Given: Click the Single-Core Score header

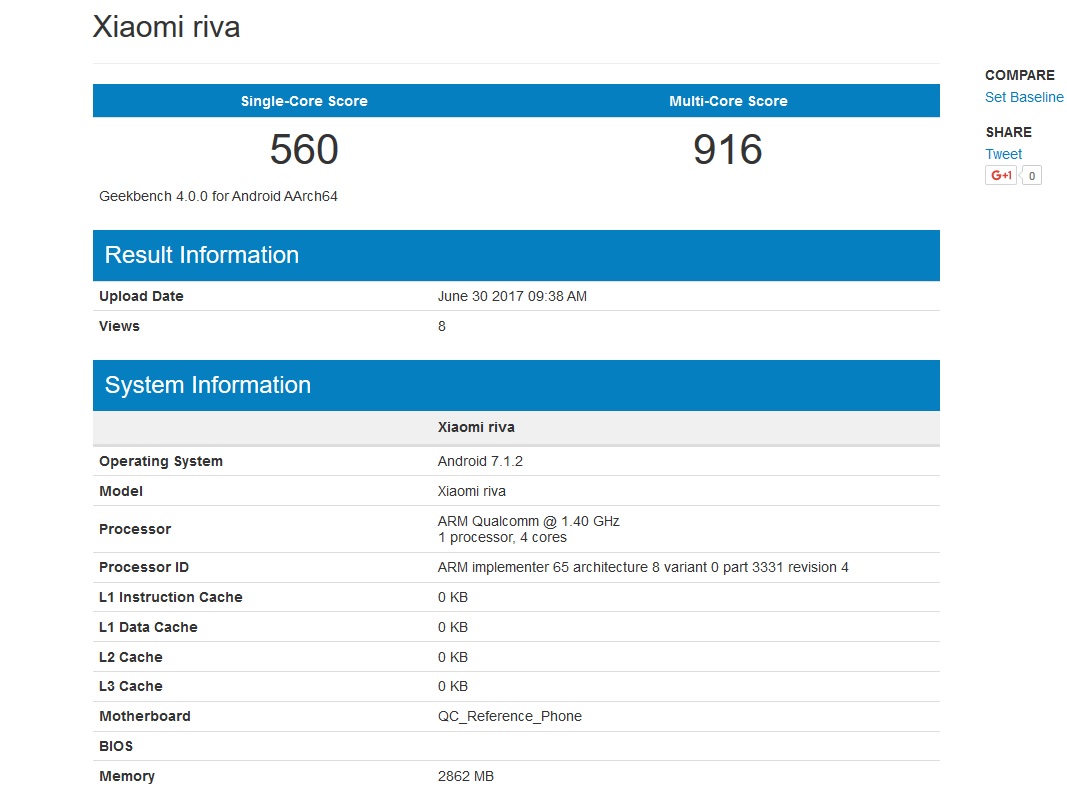Looking at the screenshot, I should 304,101.
